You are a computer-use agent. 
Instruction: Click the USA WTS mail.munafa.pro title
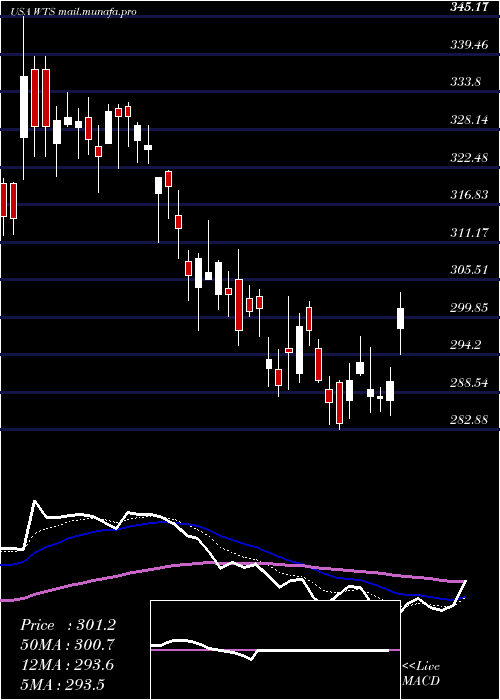click(x=75, y=12)
